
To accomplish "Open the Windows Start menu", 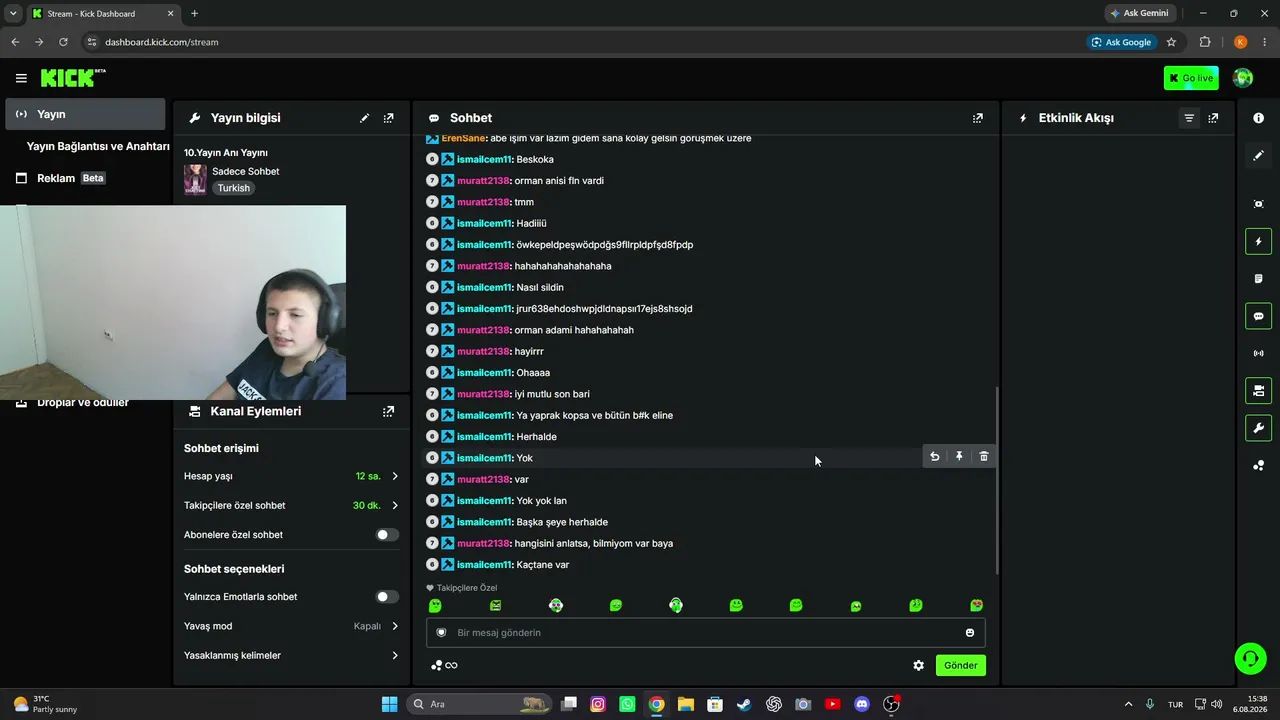I will click(x=389, y=704).
